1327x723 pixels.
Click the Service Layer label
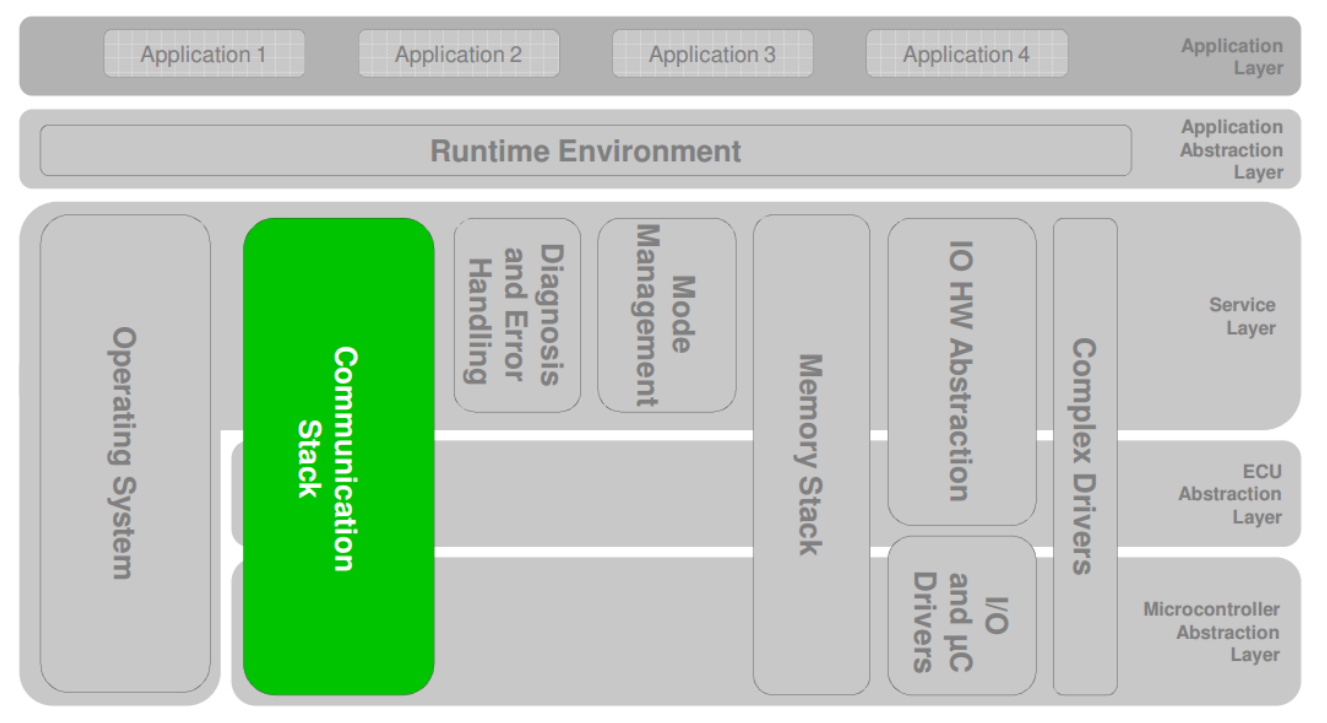pyautogui.click(x=1241, y=316)
